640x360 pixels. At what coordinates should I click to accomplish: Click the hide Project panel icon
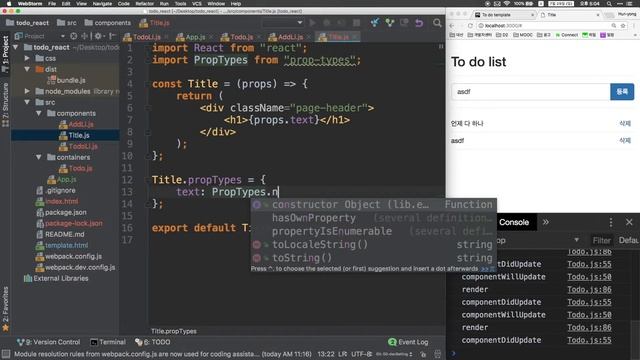pyautogui.click(x=112, y=36)
